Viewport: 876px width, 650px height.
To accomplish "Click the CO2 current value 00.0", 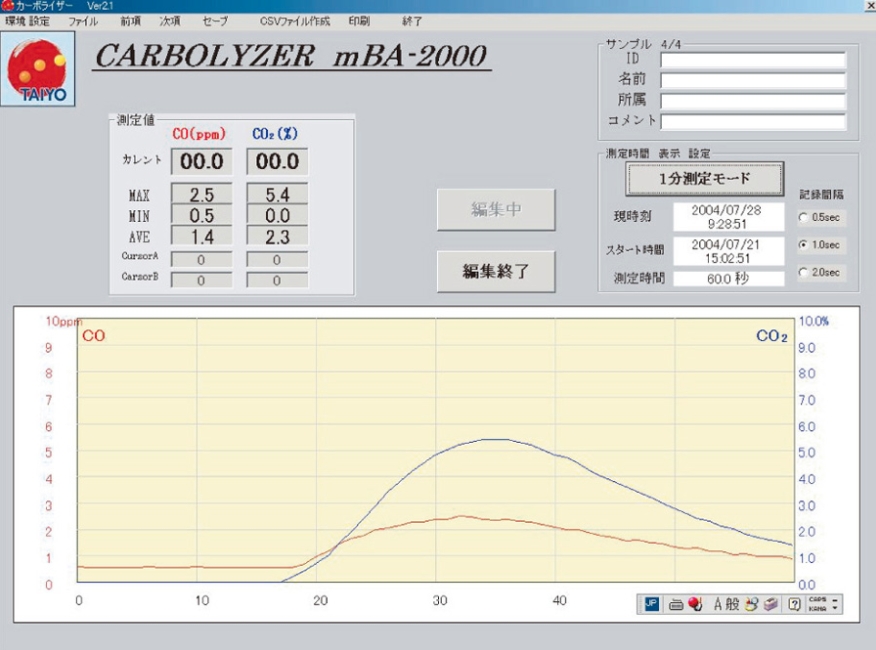I will tap(277, 162).
